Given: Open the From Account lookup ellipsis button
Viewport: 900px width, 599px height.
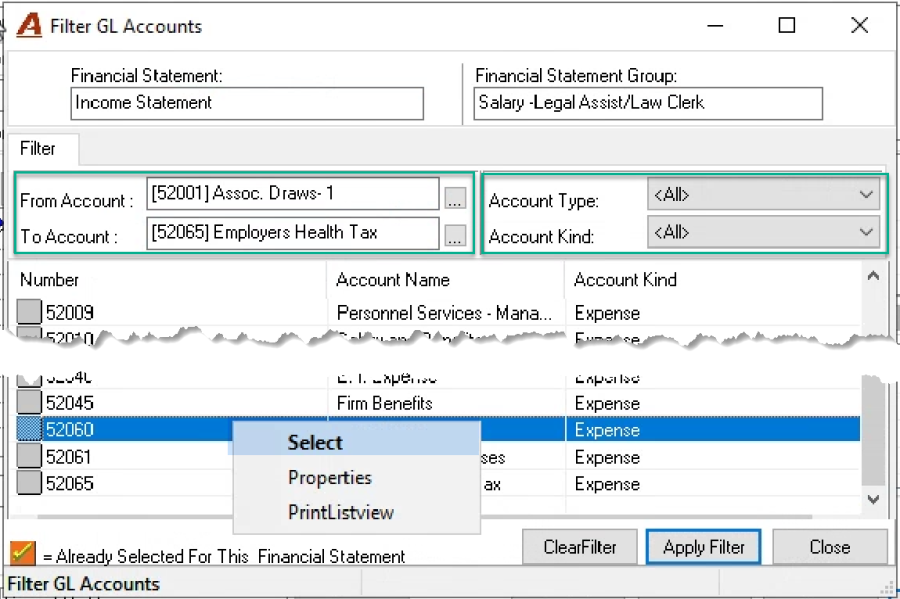Looking at the screenshot, I should point(455,197).
